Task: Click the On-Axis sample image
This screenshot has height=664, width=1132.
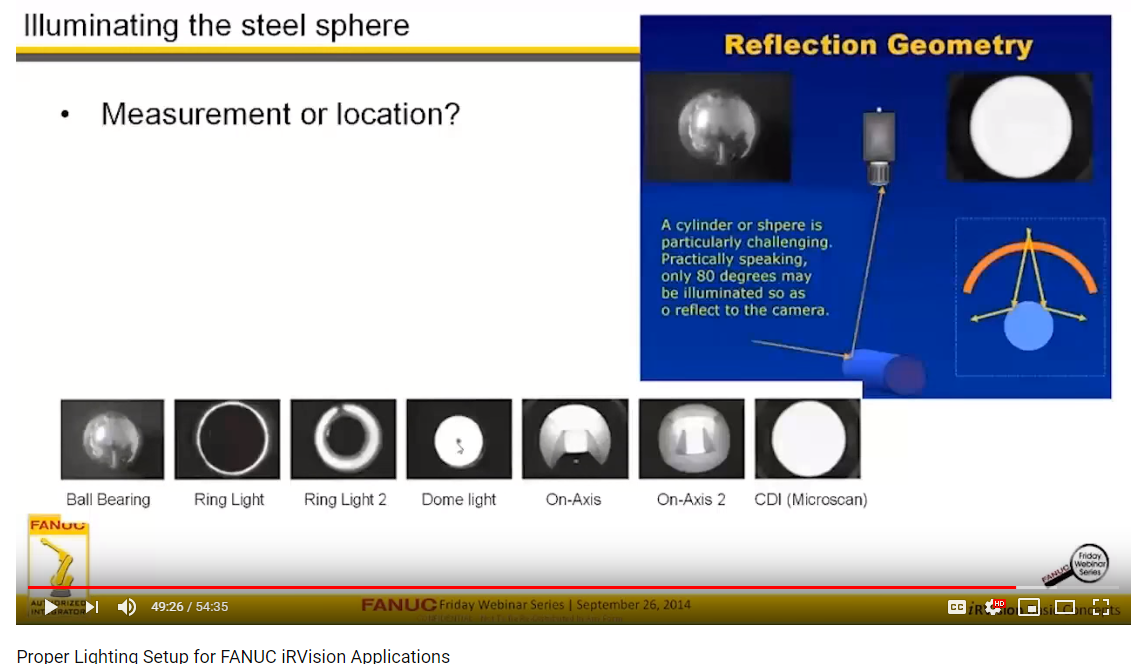Action: click(575, 439)
